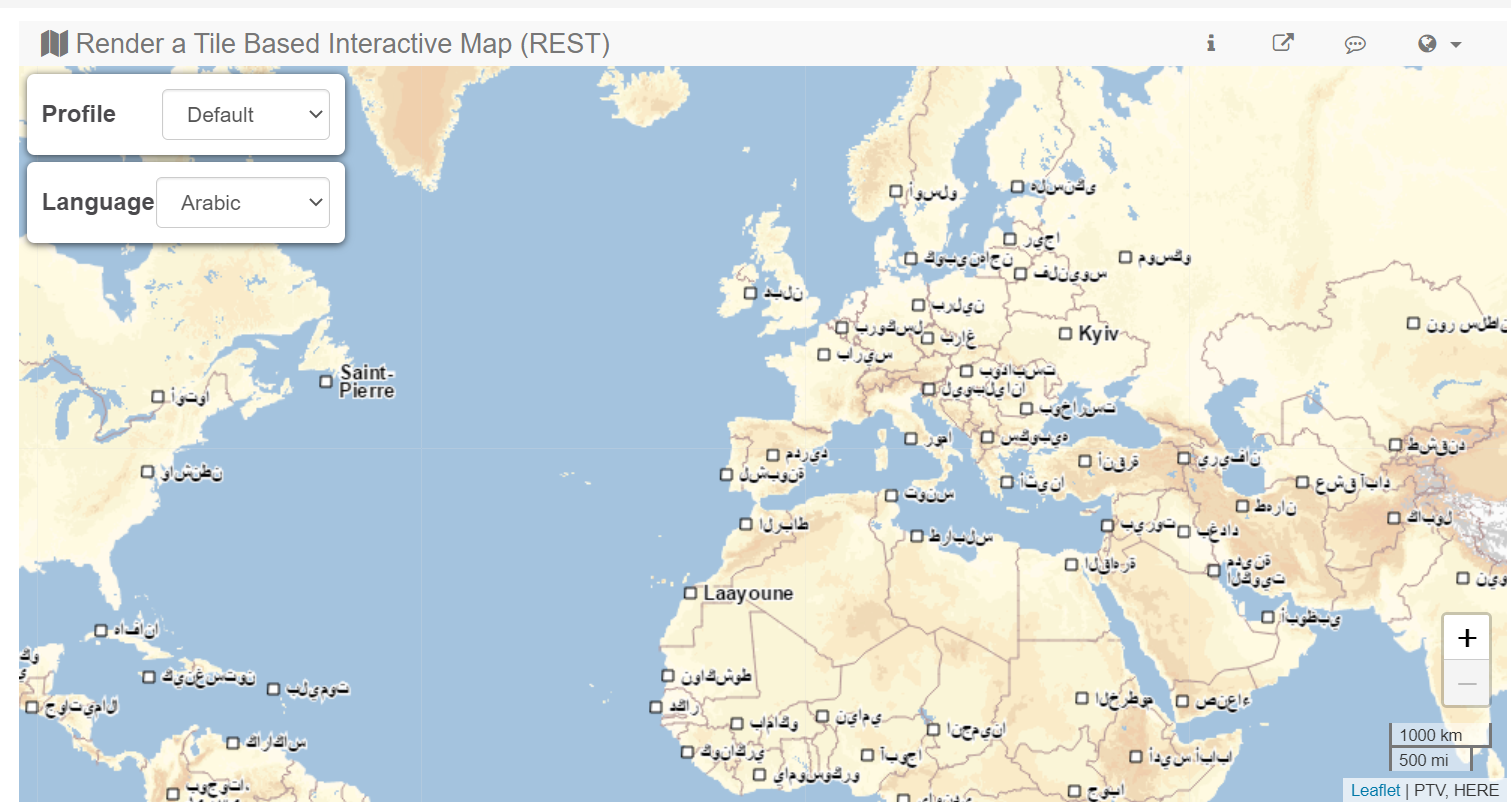Click the minus zoom out button

(x=1466, y=683)
